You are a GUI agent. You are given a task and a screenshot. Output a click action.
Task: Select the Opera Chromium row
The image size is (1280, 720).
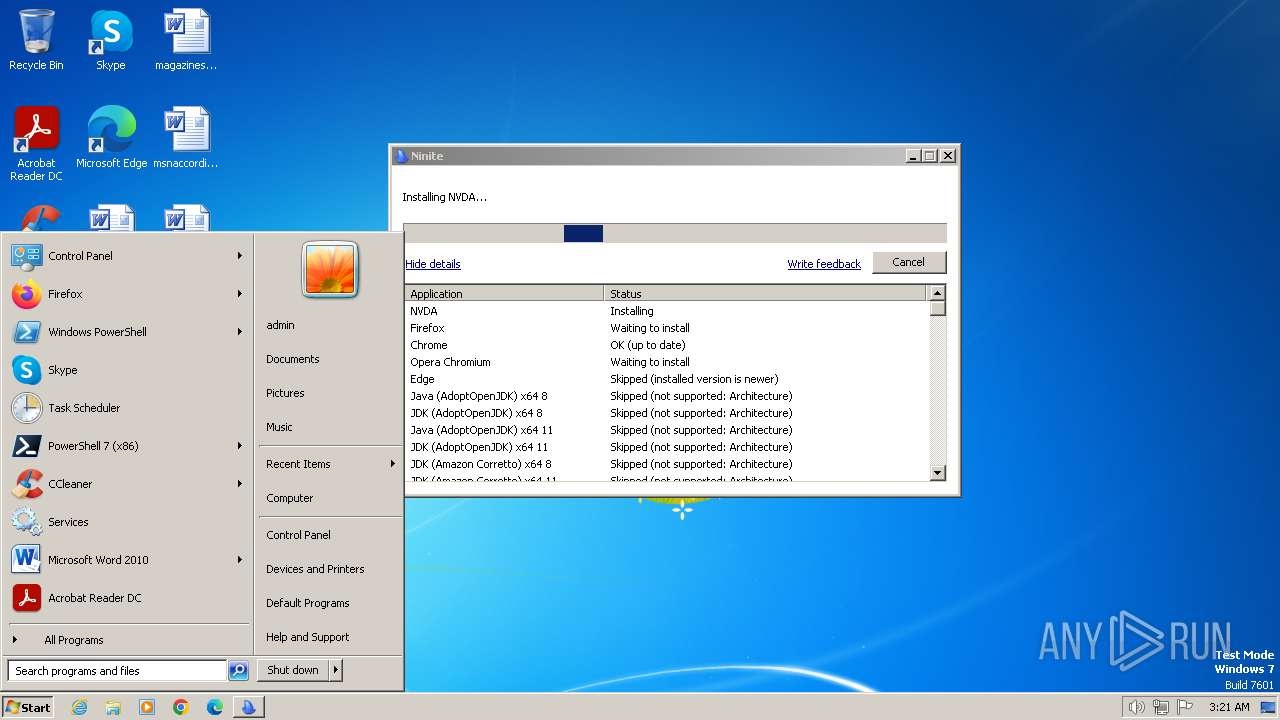click(x=667, y=362)
